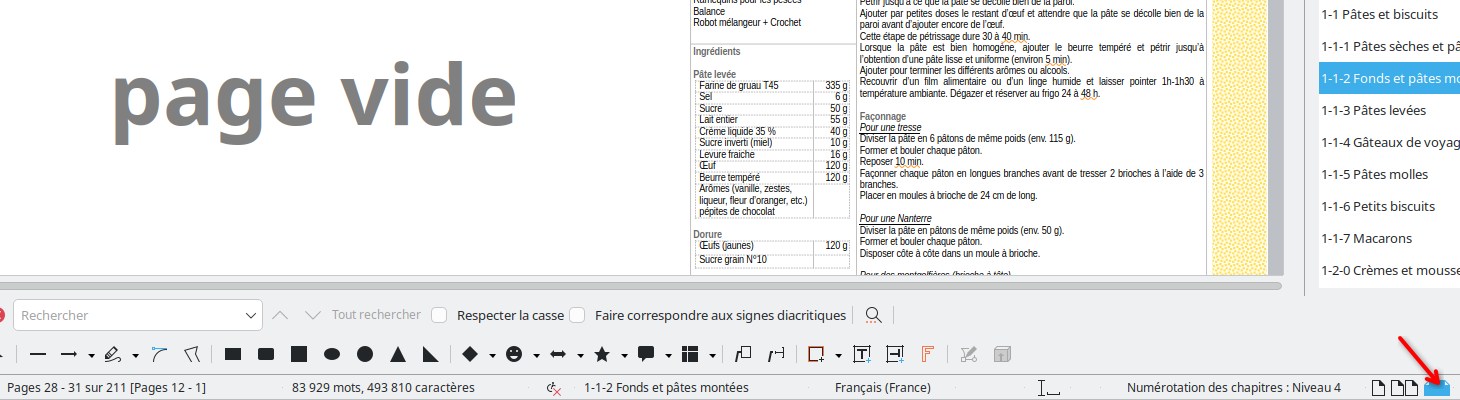Open the Fontwork text tool
The image size is (1460, 400).
point(927,354)
